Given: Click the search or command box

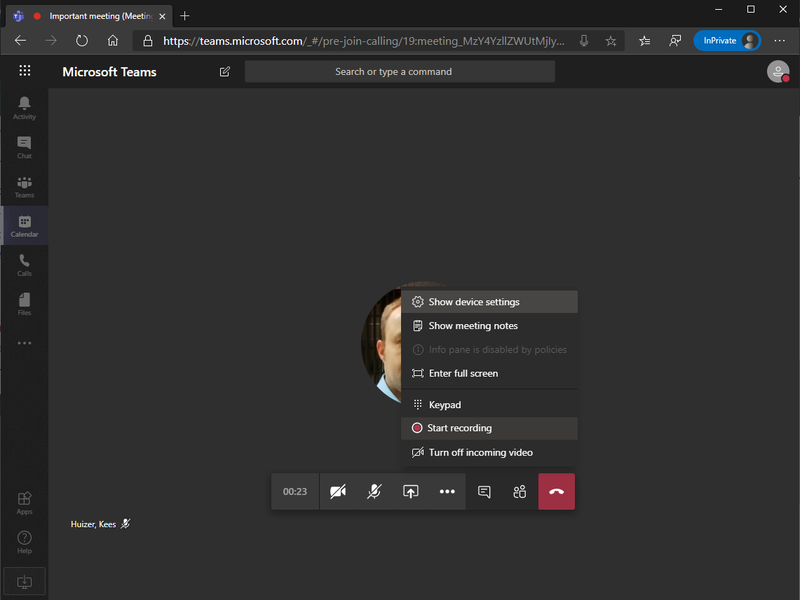Looking at the screenshot, I should 399,71.
